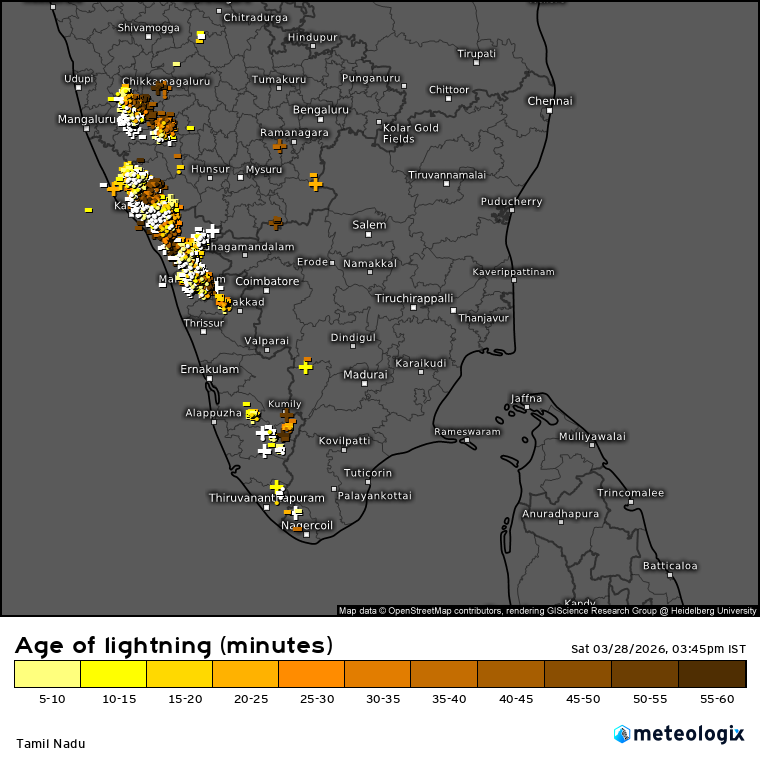Click the Coimbatore city label
This screenshot has width=760, height=760.
click(x=267, y=281)
